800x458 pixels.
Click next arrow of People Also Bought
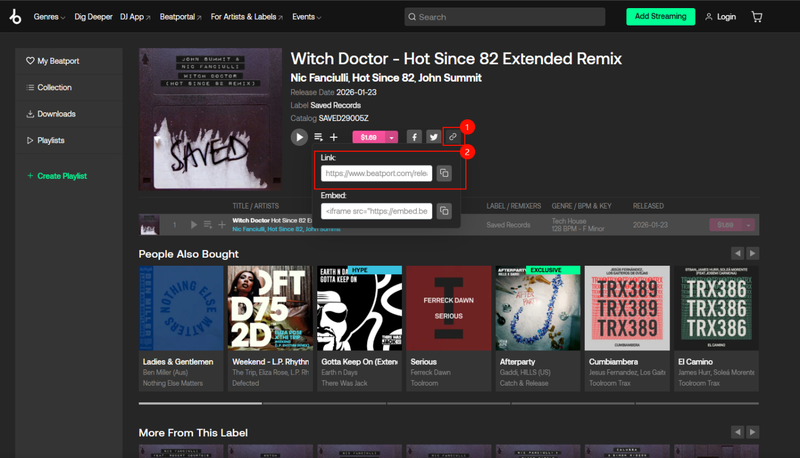click(753, 253)
